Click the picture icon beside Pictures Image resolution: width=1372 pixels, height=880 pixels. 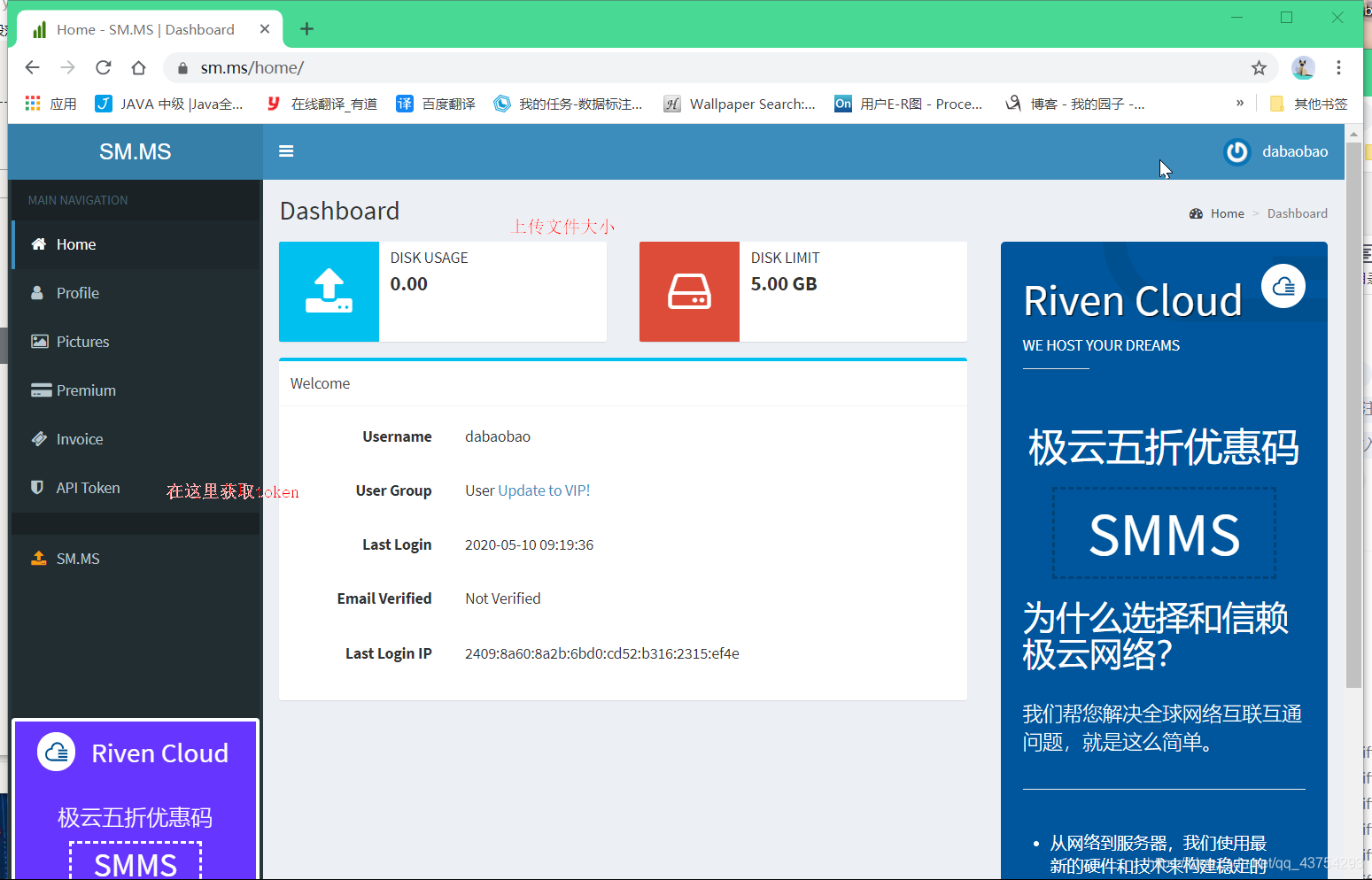[40, 342]
